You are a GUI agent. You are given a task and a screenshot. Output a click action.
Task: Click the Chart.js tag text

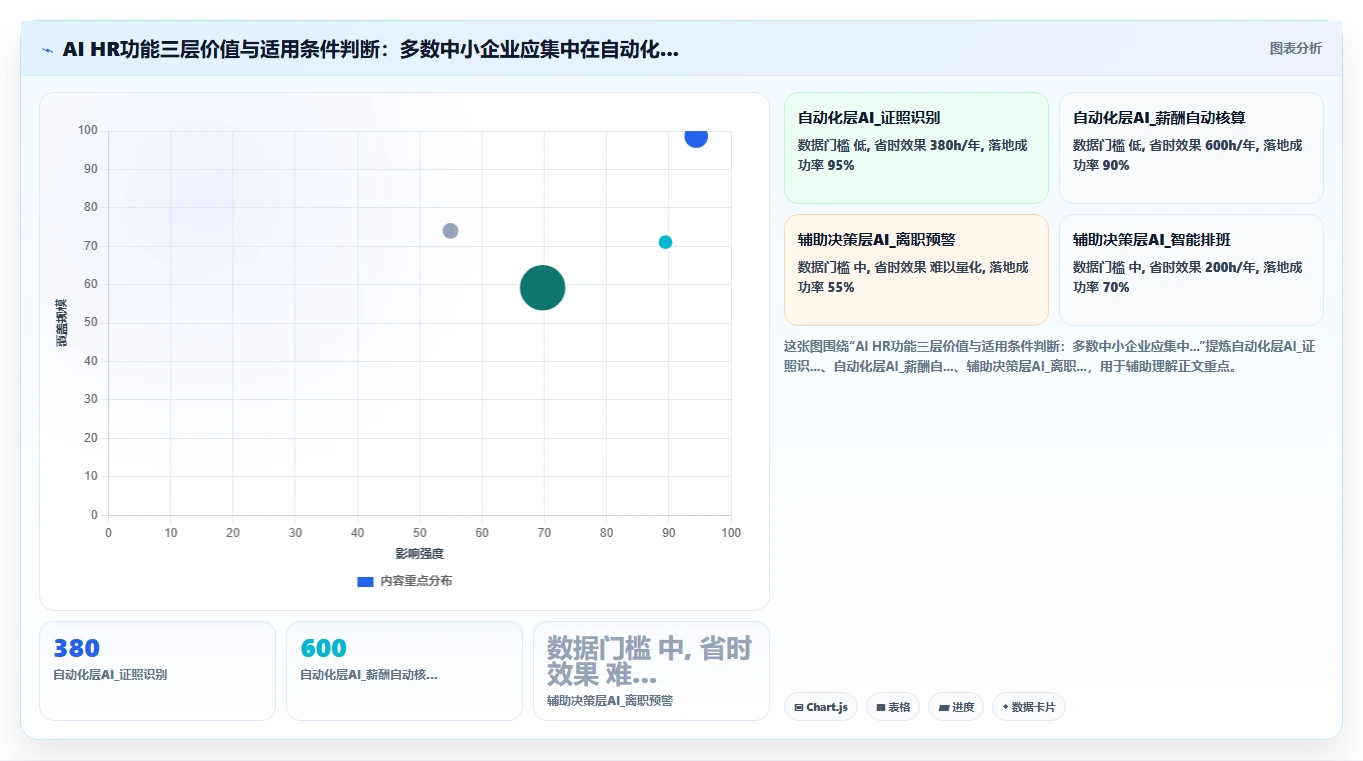(827, 707)
